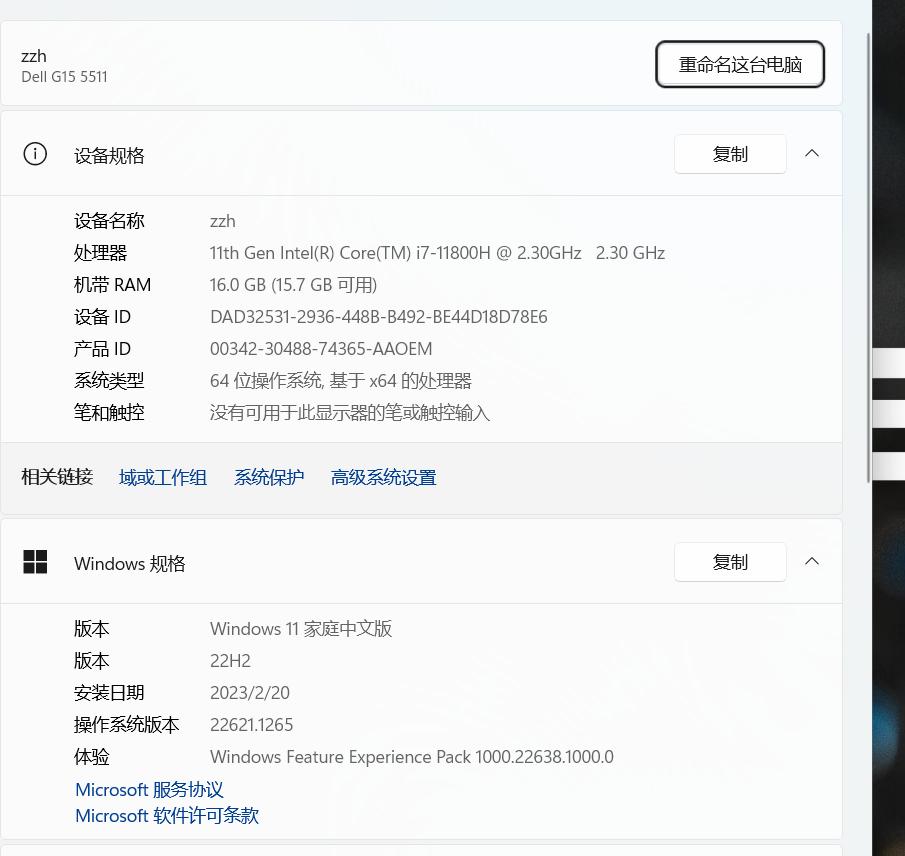Click the info icon beside 设备规格

click(35, 154)
